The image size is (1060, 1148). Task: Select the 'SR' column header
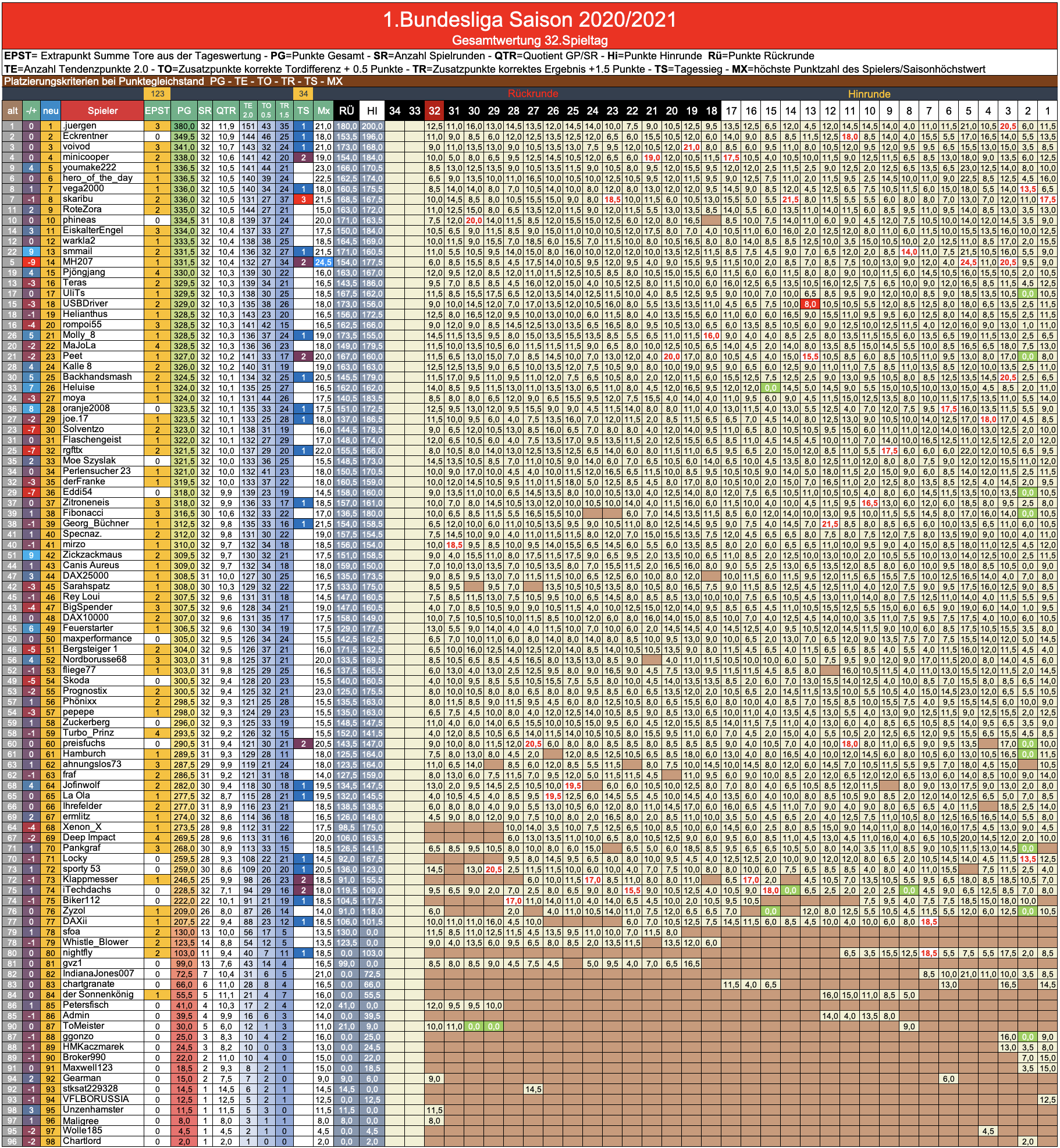205,110
